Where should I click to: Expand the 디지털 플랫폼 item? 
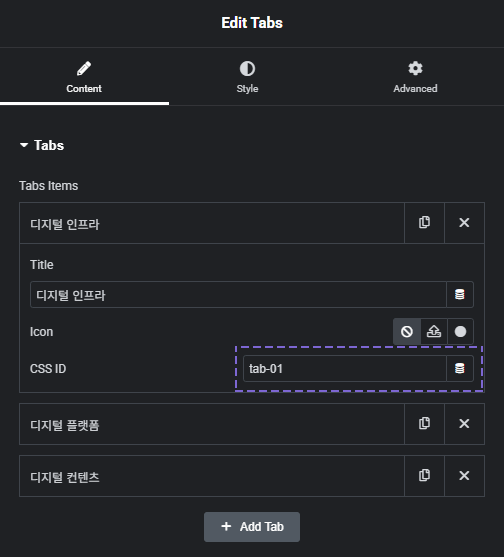pyautogui.click(x=212, y=424)
